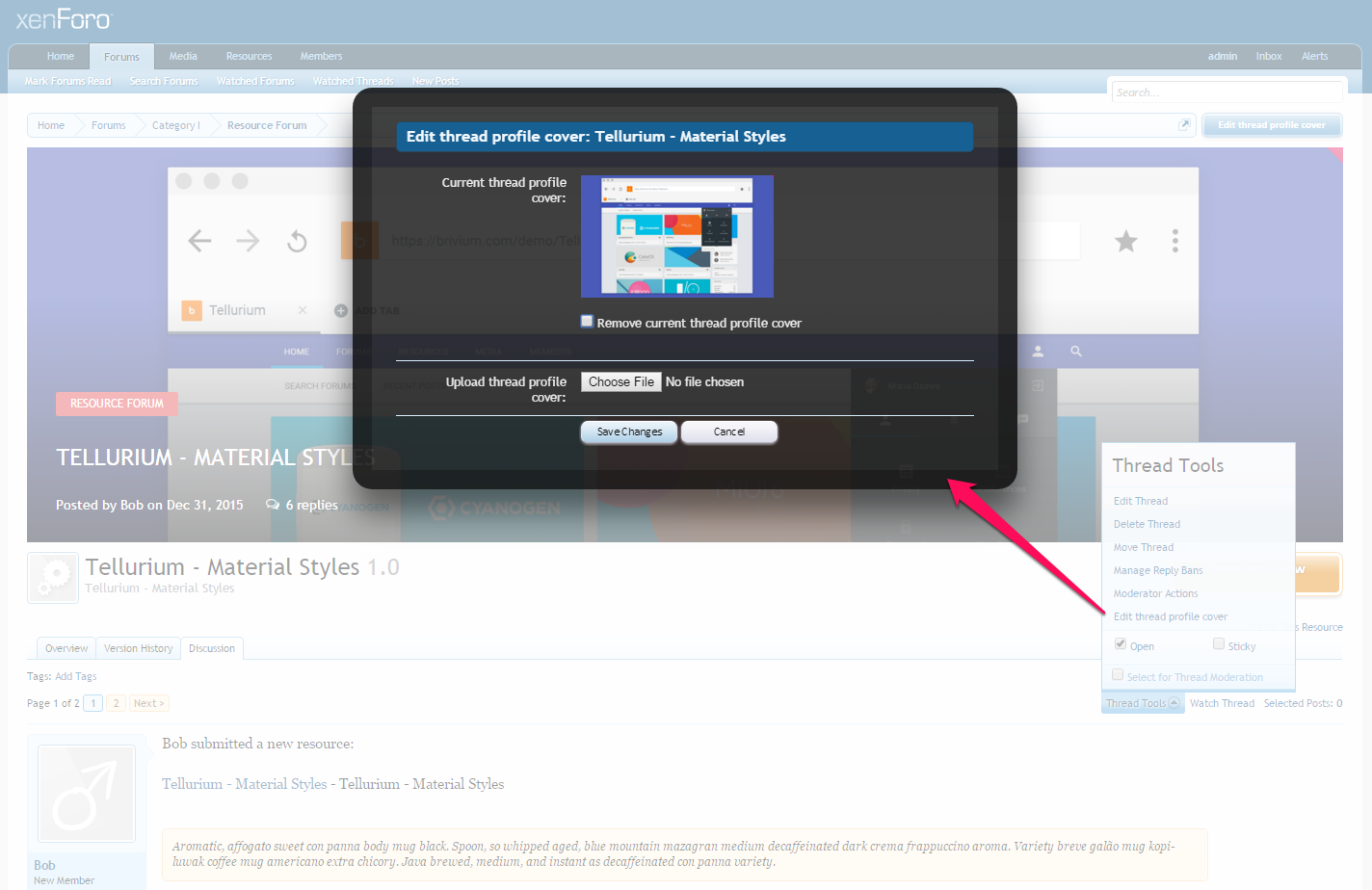Click the current thread profile cover thumbnail
The height and width of the screenshot is (890, 1372).
pos(677,236)
